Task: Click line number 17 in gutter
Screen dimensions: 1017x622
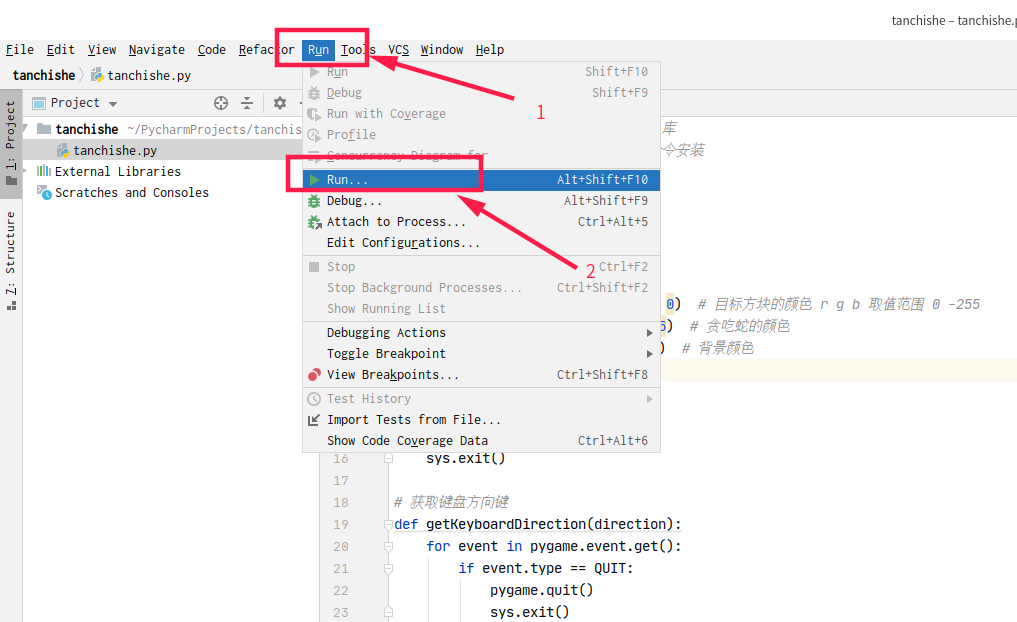Action: click(341, 481)
